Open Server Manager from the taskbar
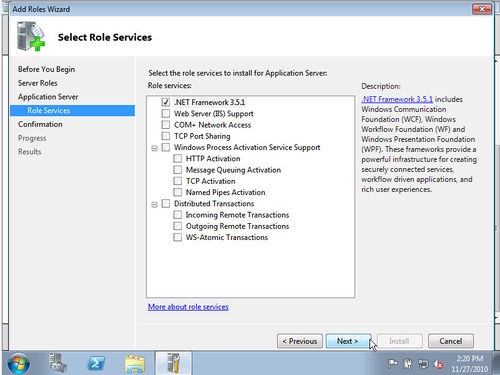Viewport: 500px width, 375px height. pyautogui.click(x=58, y=363)
